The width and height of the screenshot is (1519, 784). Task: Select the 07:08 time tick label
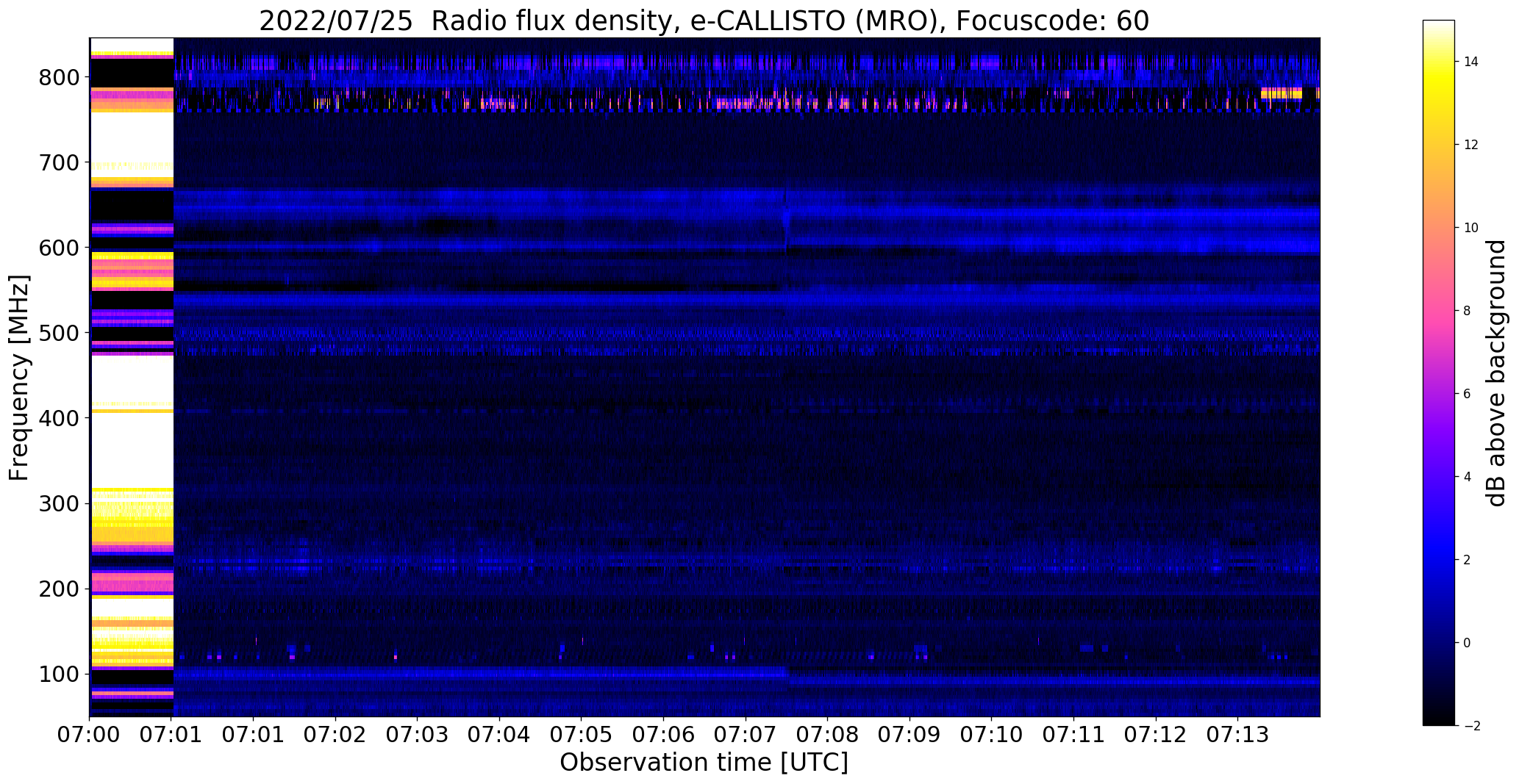[x=828, y=735]
